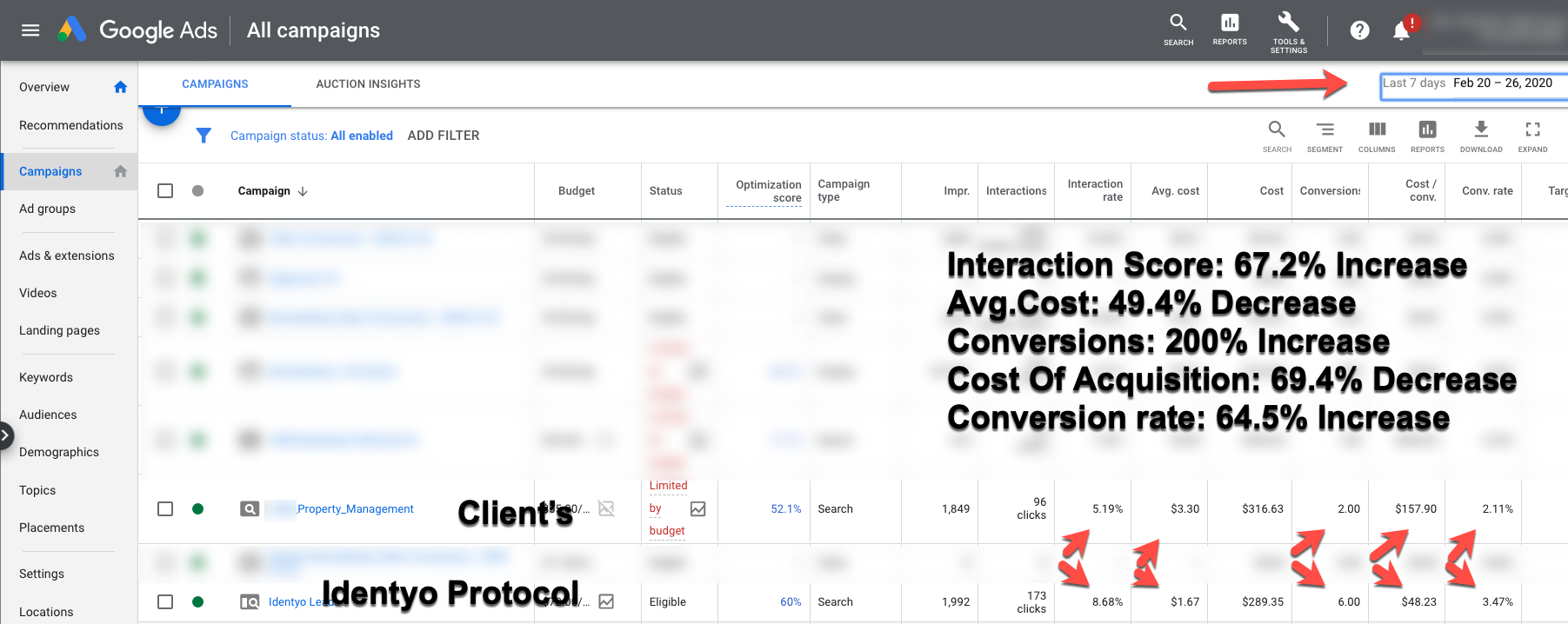Click the home icon beside Campaigns
Viewport: 1568px width, 624px height.
[121, 171]
